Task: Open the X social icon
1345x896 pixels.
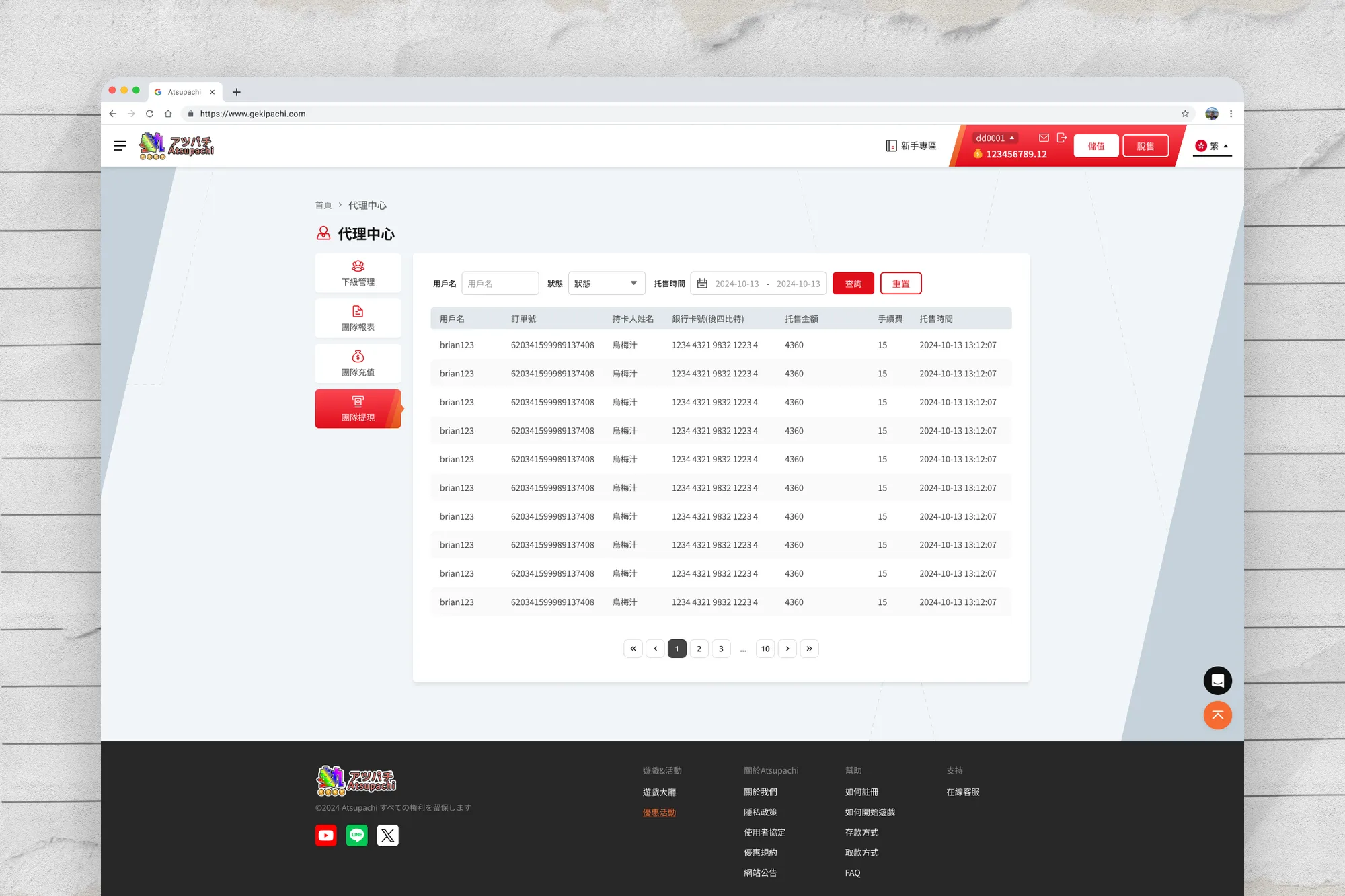Action: pos(388,836)
